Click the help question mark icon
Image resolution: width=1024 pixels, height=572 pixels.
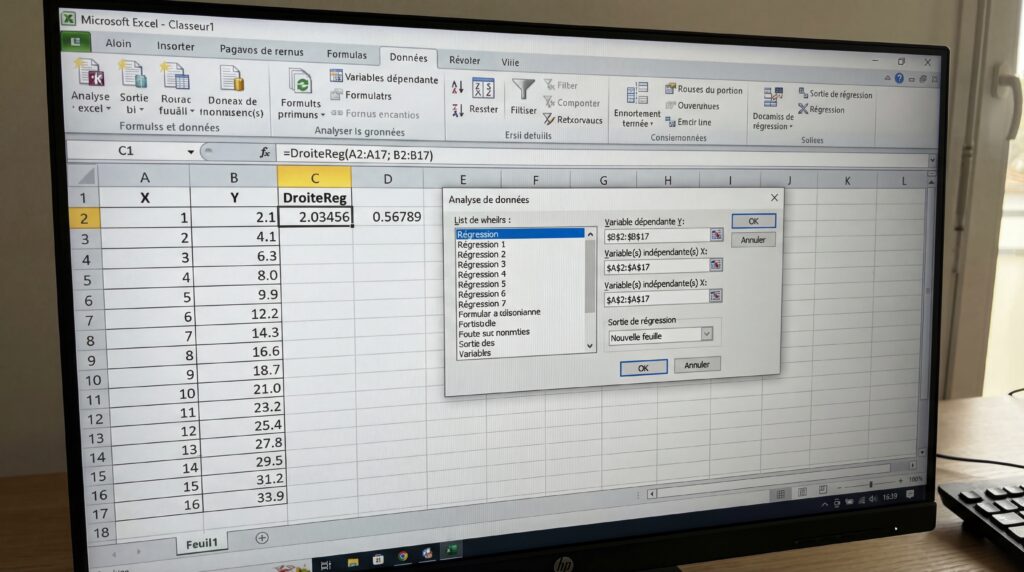pyautogui.click(x=899, y=78)
